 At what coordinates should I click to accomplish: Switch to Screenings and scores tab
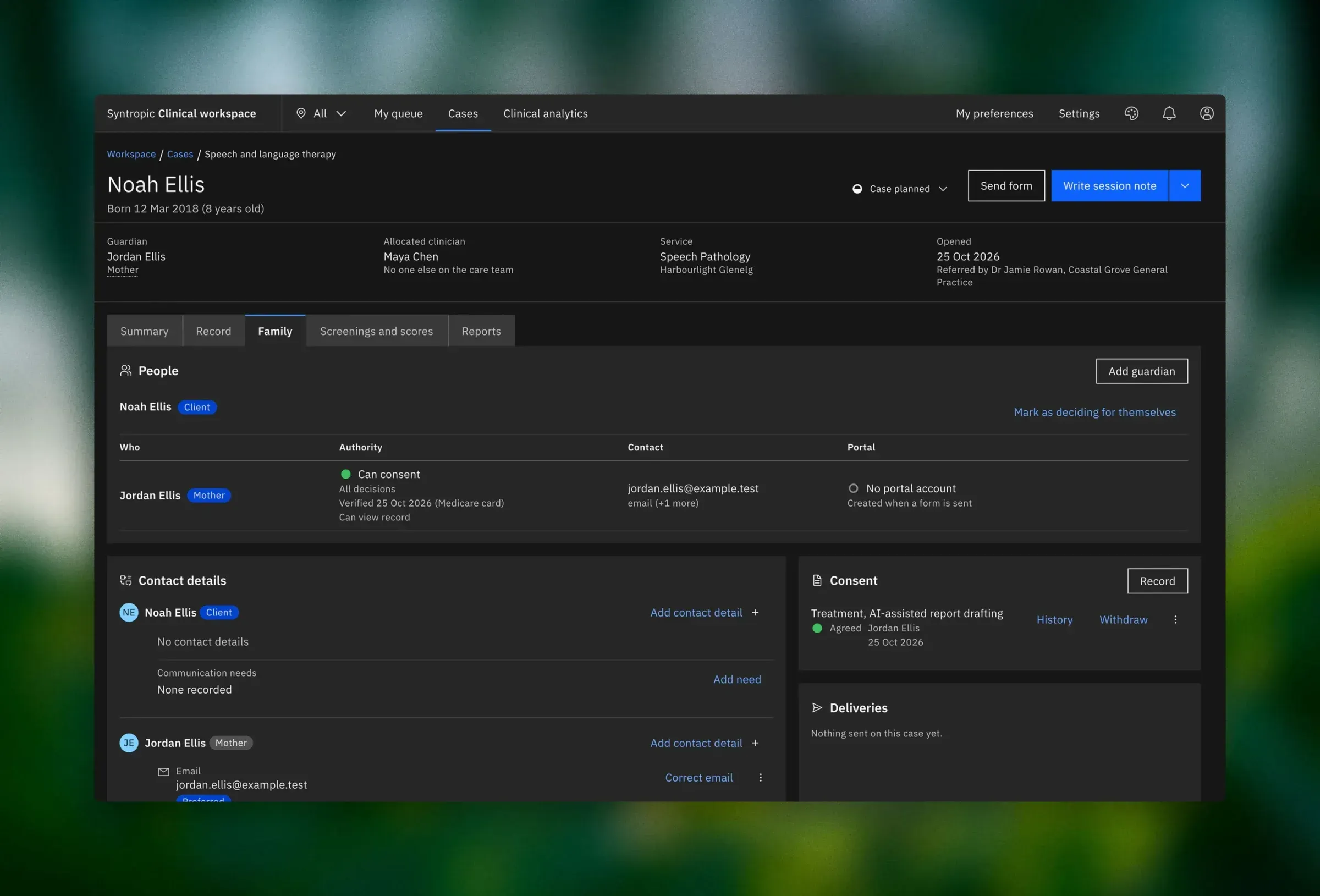[x=377, y=331]
